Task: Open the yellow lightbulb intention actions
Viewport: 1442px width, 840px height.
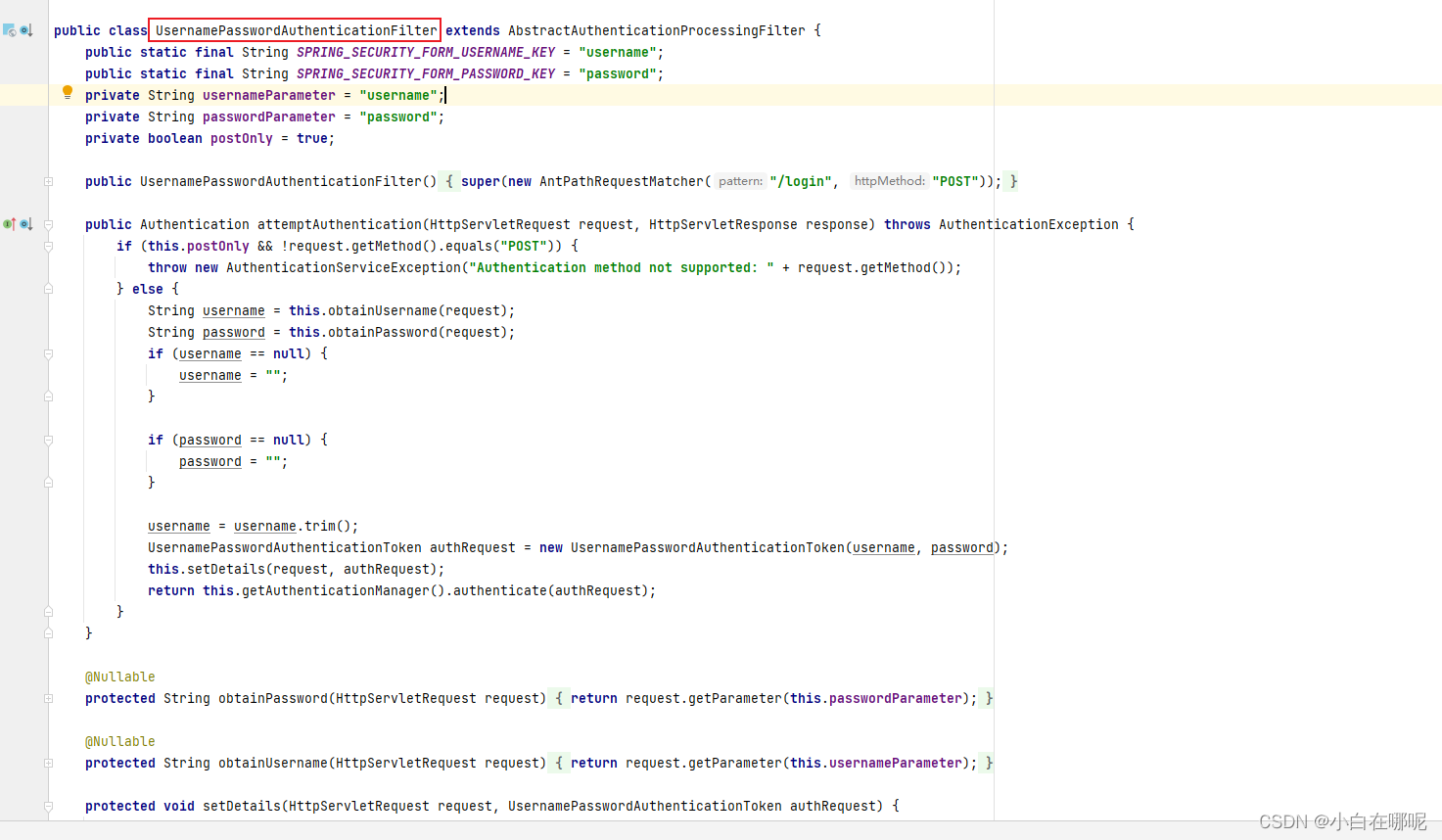Action: pyautogui.click(x=68, y=93)
